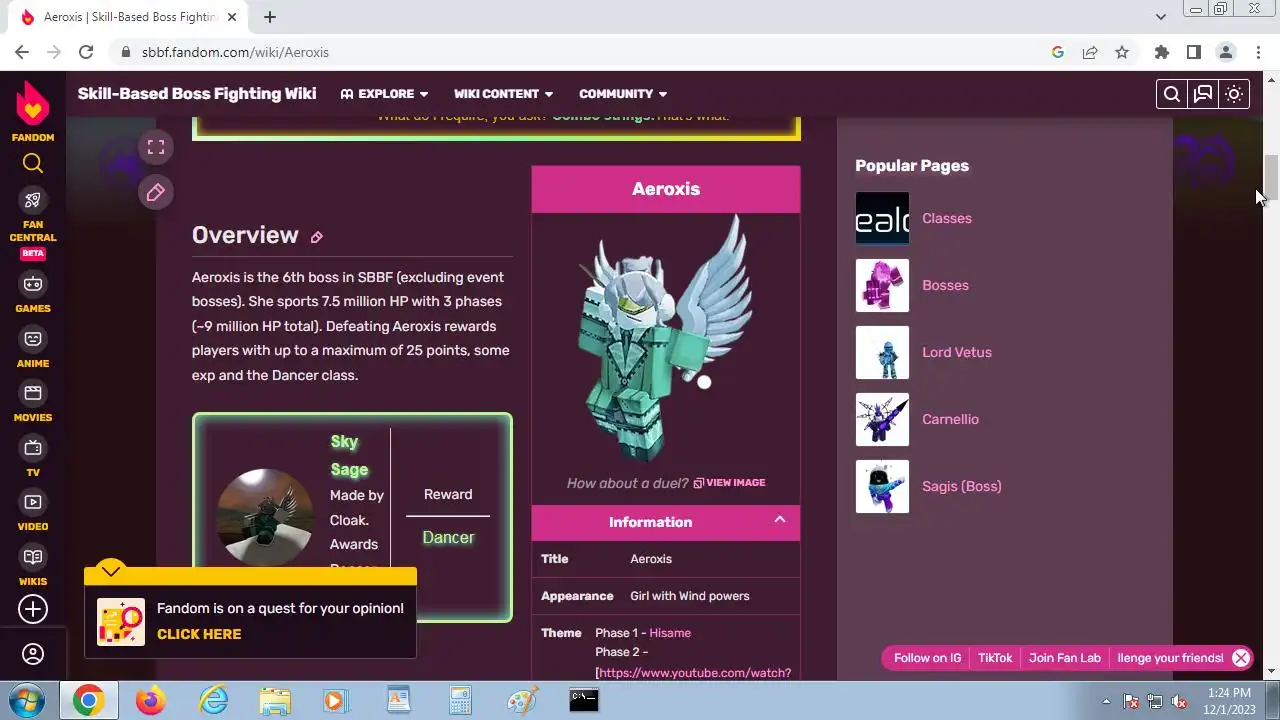The width and height of the screenshot is (1280, 720).
Task: Open the Movies clapperboard icon
Action: click(x=33, y=393)
